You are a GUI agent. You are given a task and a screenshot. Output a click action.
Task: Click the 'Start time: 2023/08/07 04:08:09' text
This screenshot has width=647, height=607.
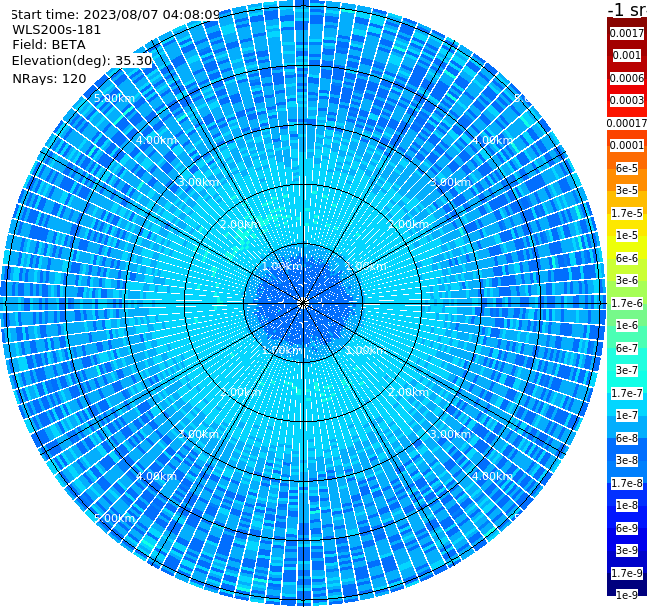pos(115,14)
